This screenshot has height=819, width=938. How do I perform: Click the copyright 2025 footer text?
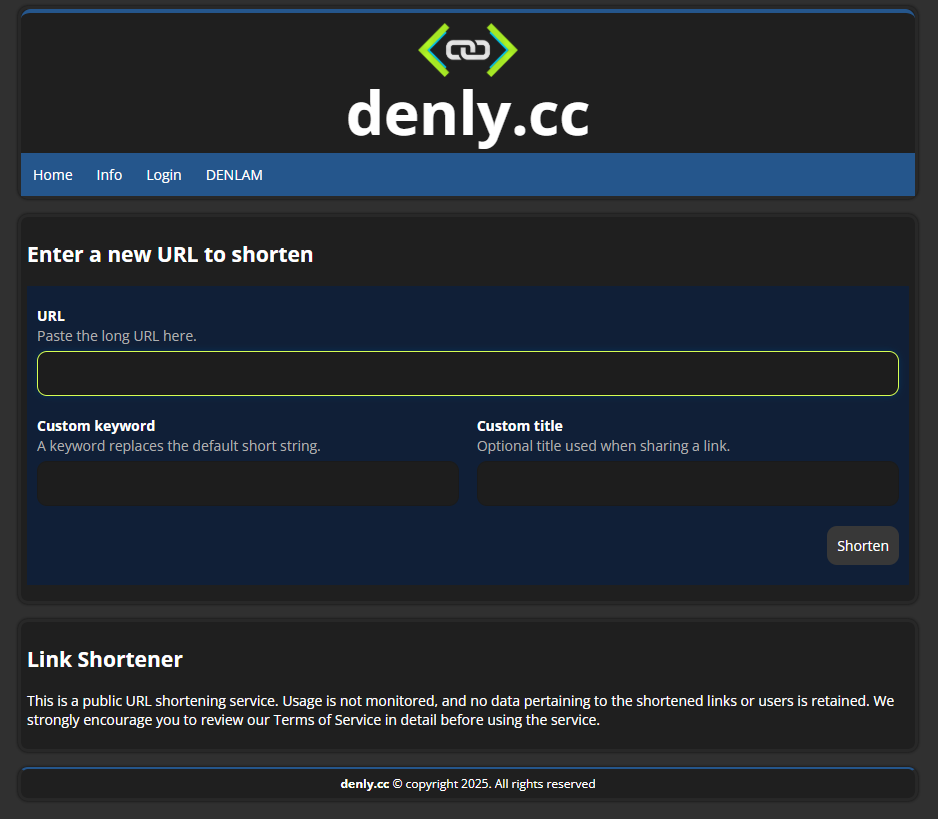point(497,783)
